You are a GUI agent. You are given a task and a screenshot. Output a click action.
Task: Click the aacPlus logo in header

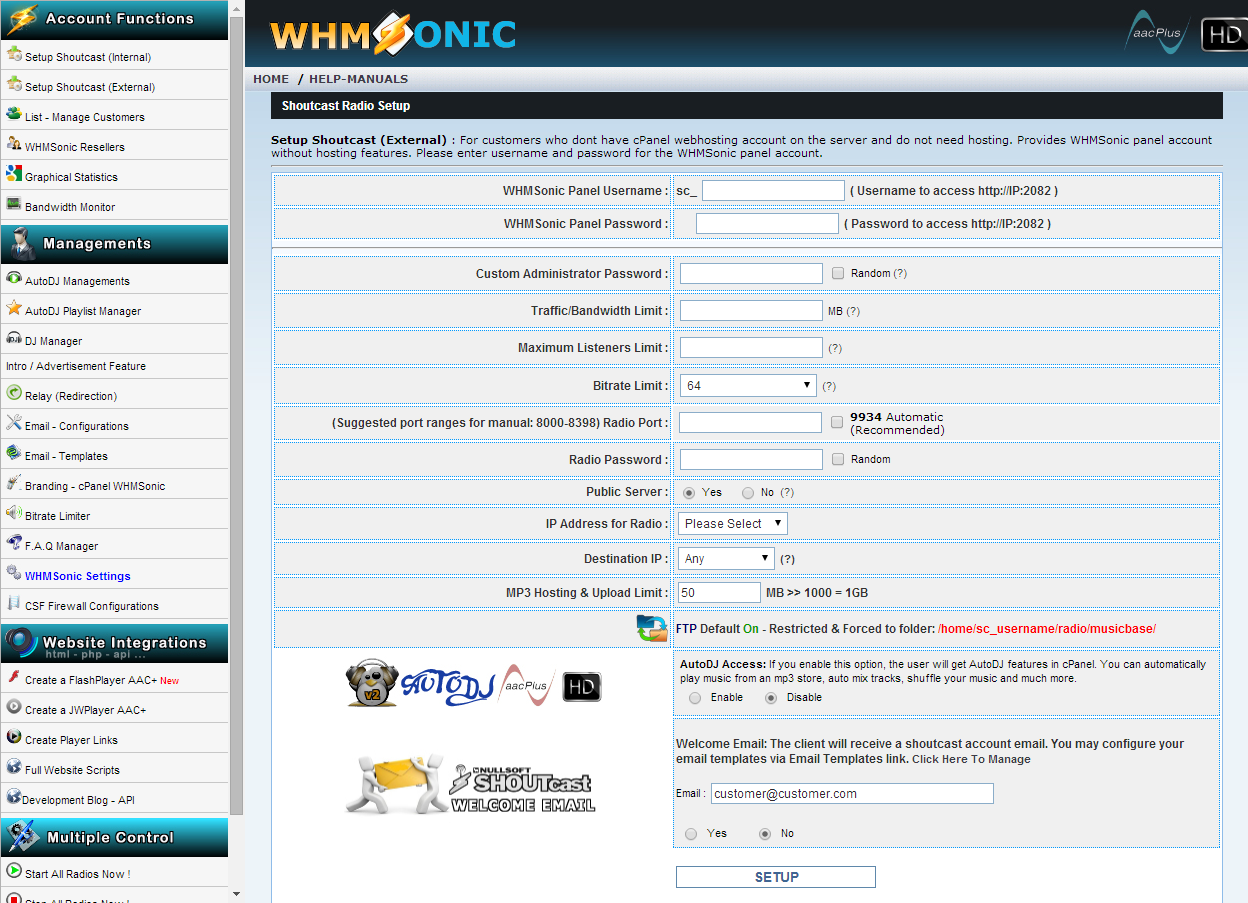coord(1157,33)
